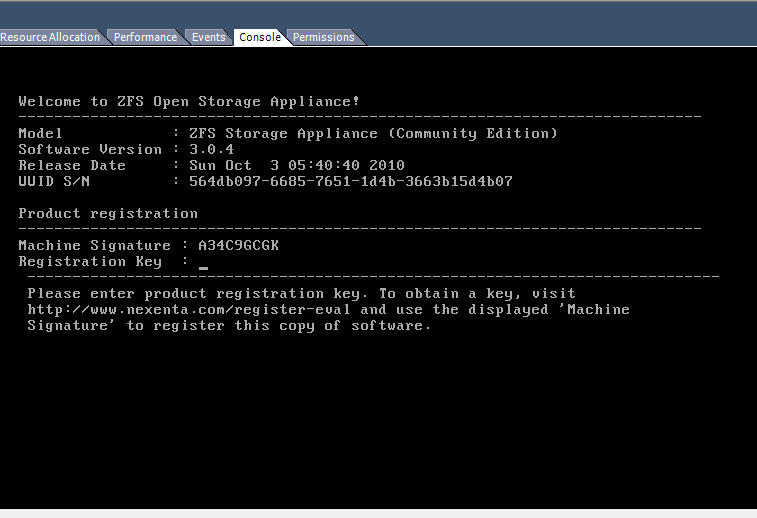Click the empty tab bar area right of Permissions
757x518 pixels.
pyautogui.click(x=560, y=38)
